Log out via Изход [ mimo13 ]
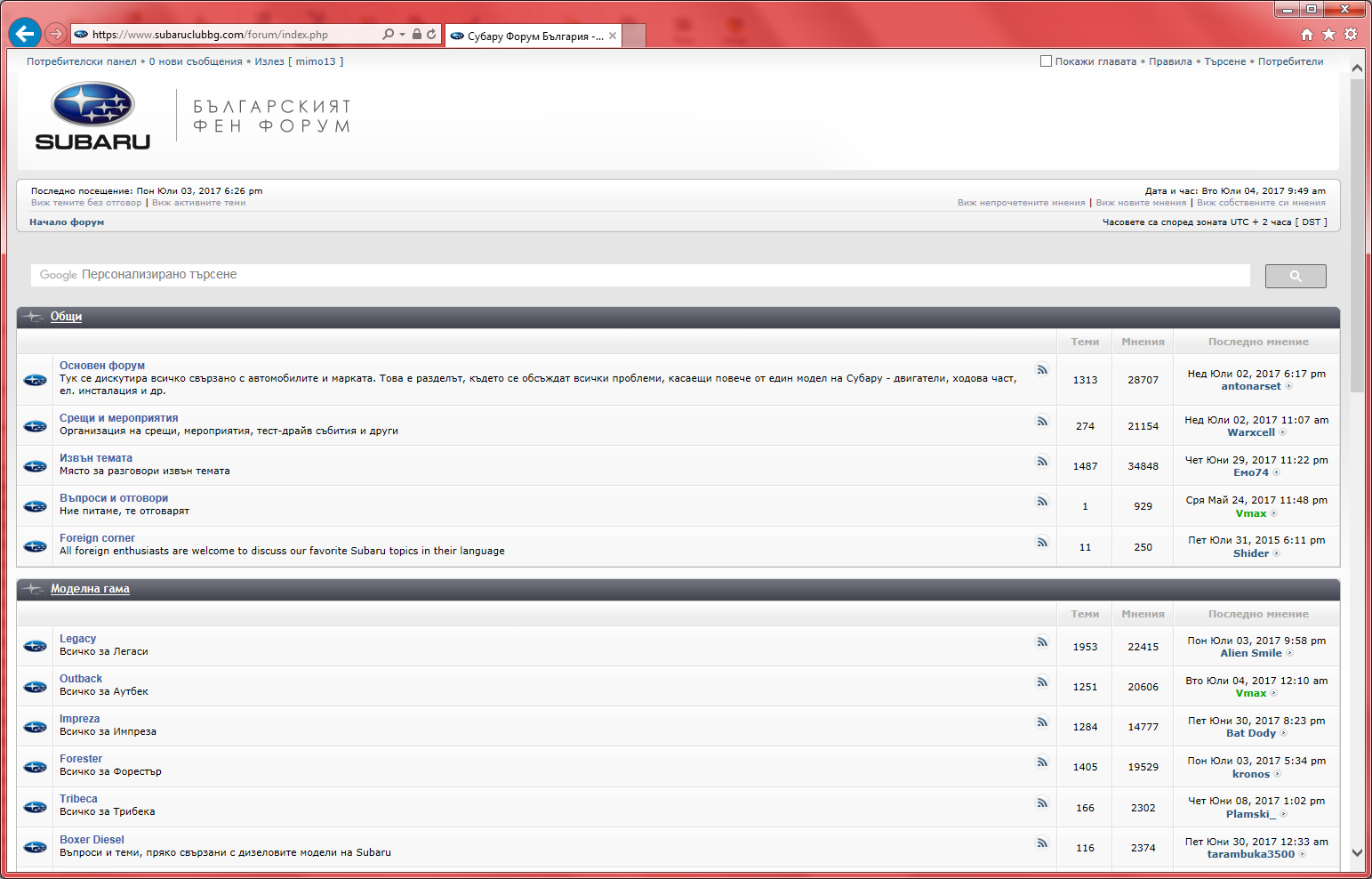 [299, 61]
